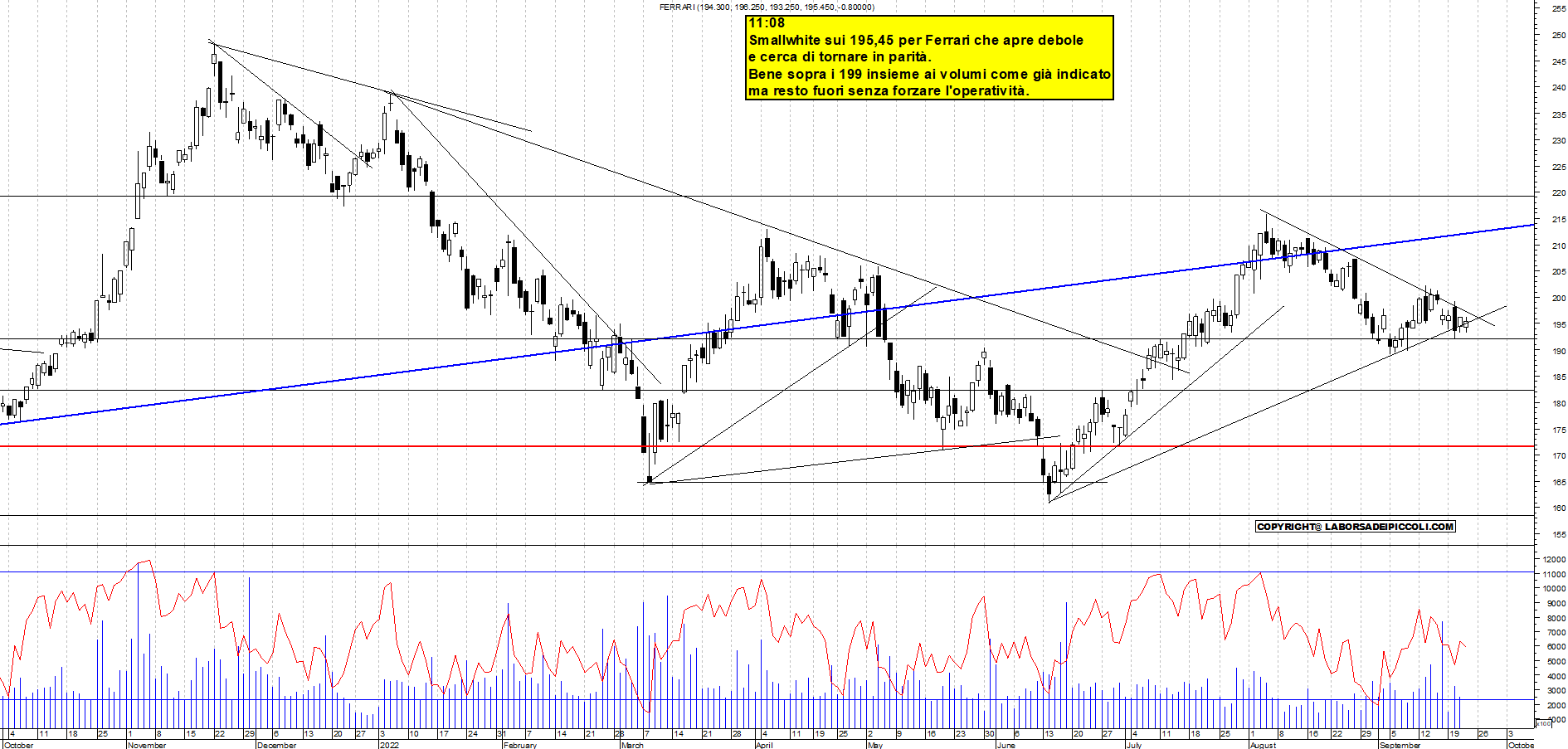Screen dimensions: 1568x749
Task: Select the 225 price axis label
Action: tap(1559, 167)
